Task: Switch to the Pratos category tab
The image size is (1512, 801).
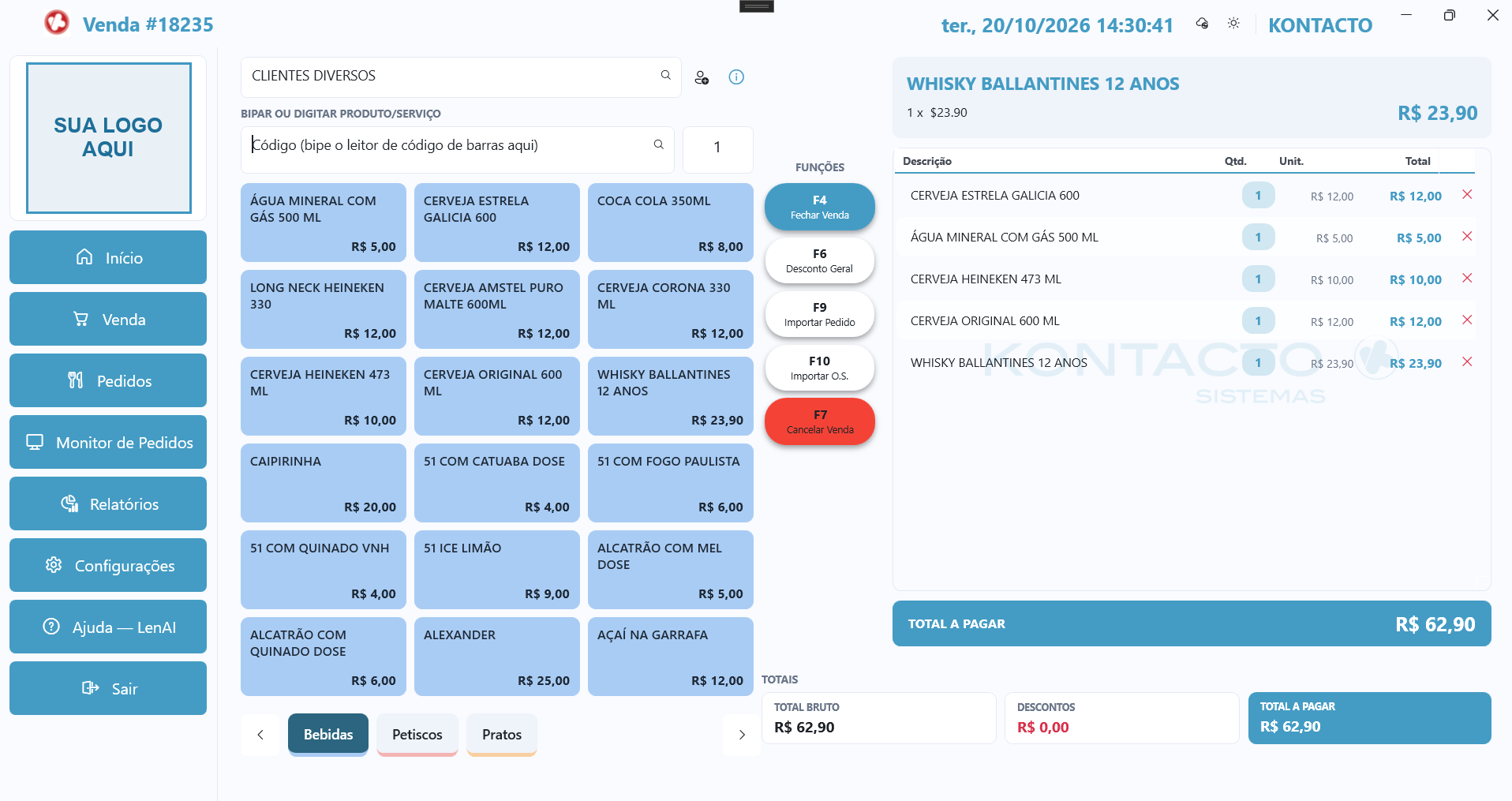Action: coord(502,735)
